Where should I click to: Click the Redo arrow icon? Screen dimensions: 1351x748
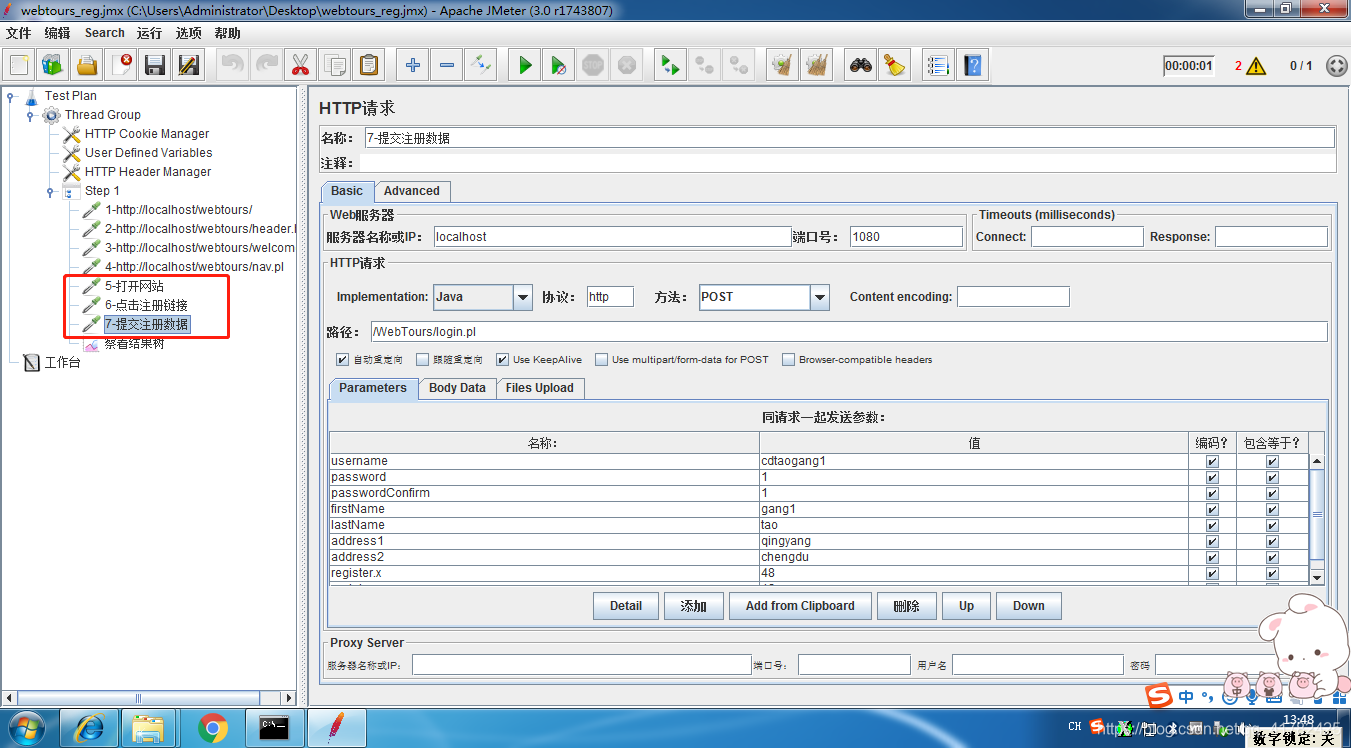point(267,66)
